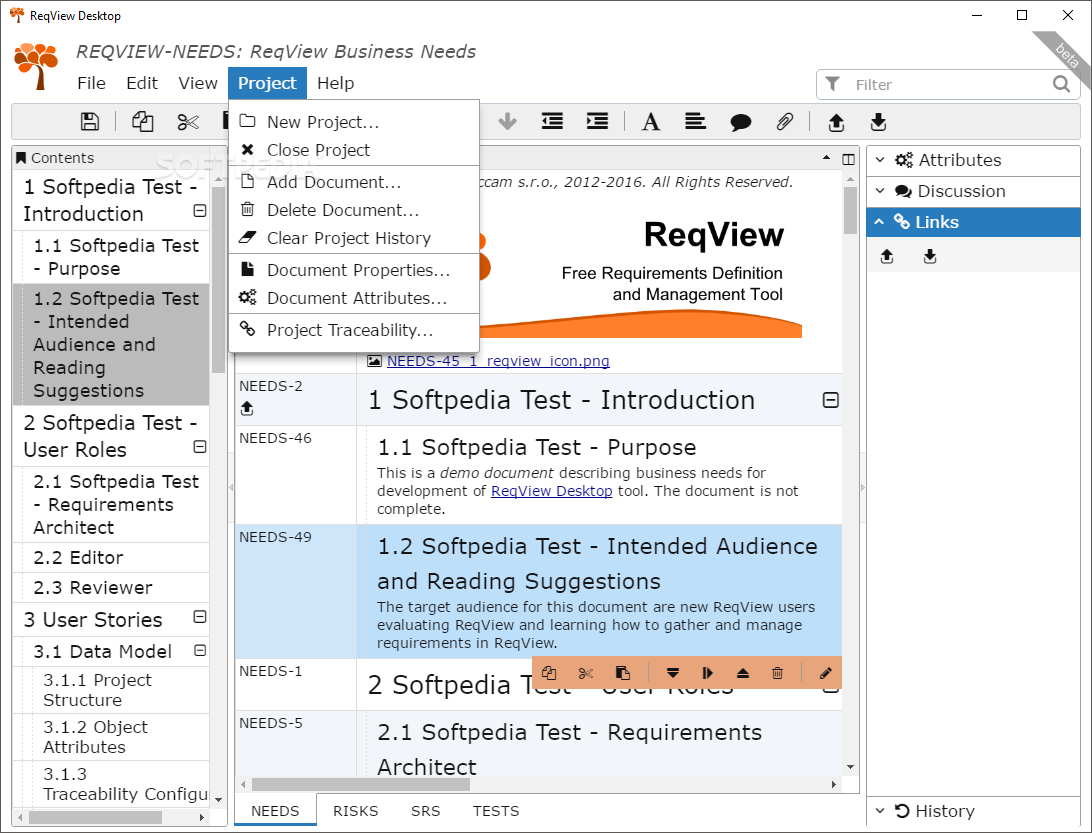Collapse Introduction section heading in document
1092x833 pixels.
point(830,400)
